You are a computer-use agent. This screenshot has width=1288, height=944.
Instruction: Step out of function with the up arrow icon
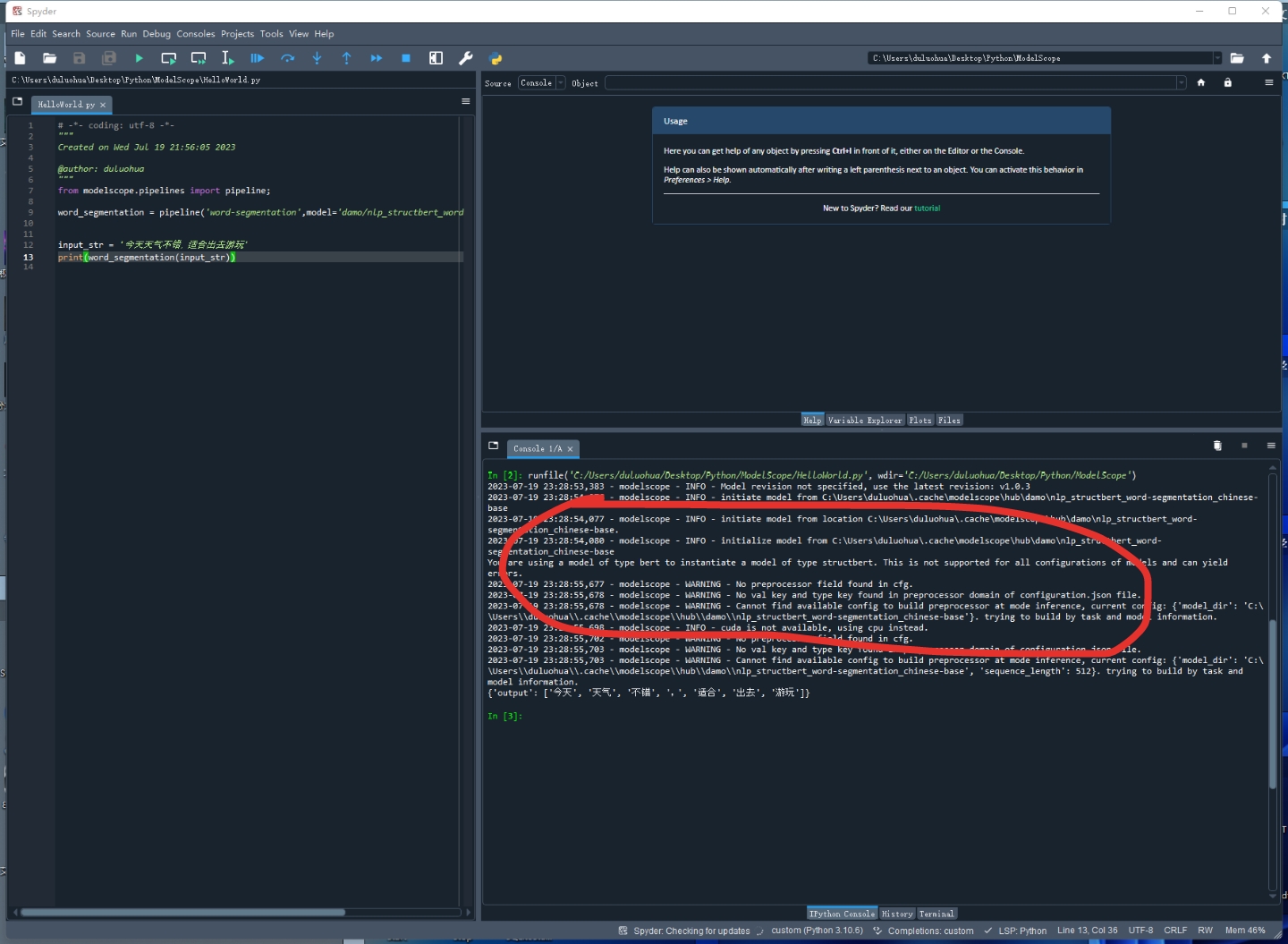click(346, 58)
